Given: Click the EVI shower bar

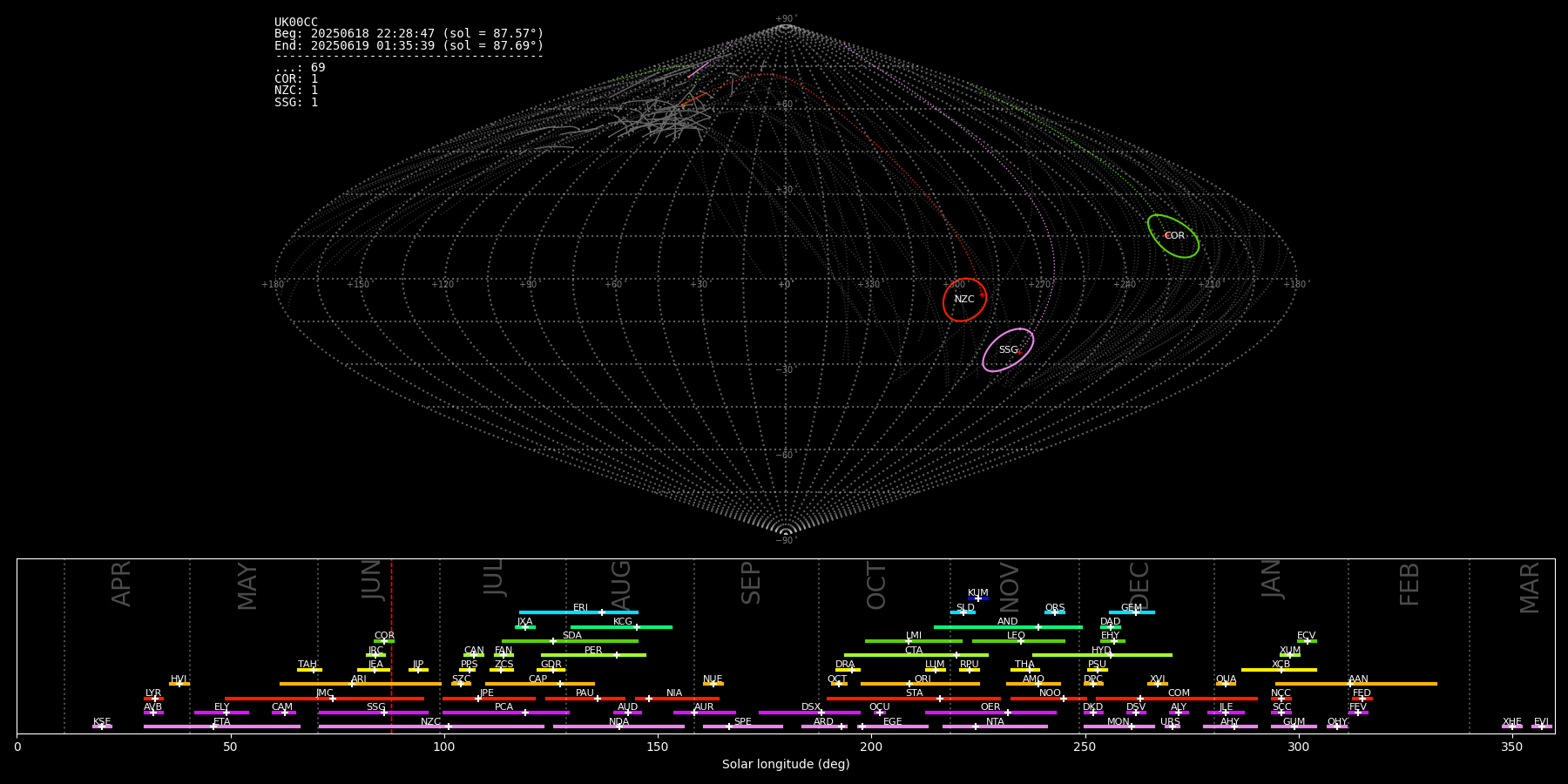Looking at the screenshot, I should pyautogui.click(x=1542, y=727).
